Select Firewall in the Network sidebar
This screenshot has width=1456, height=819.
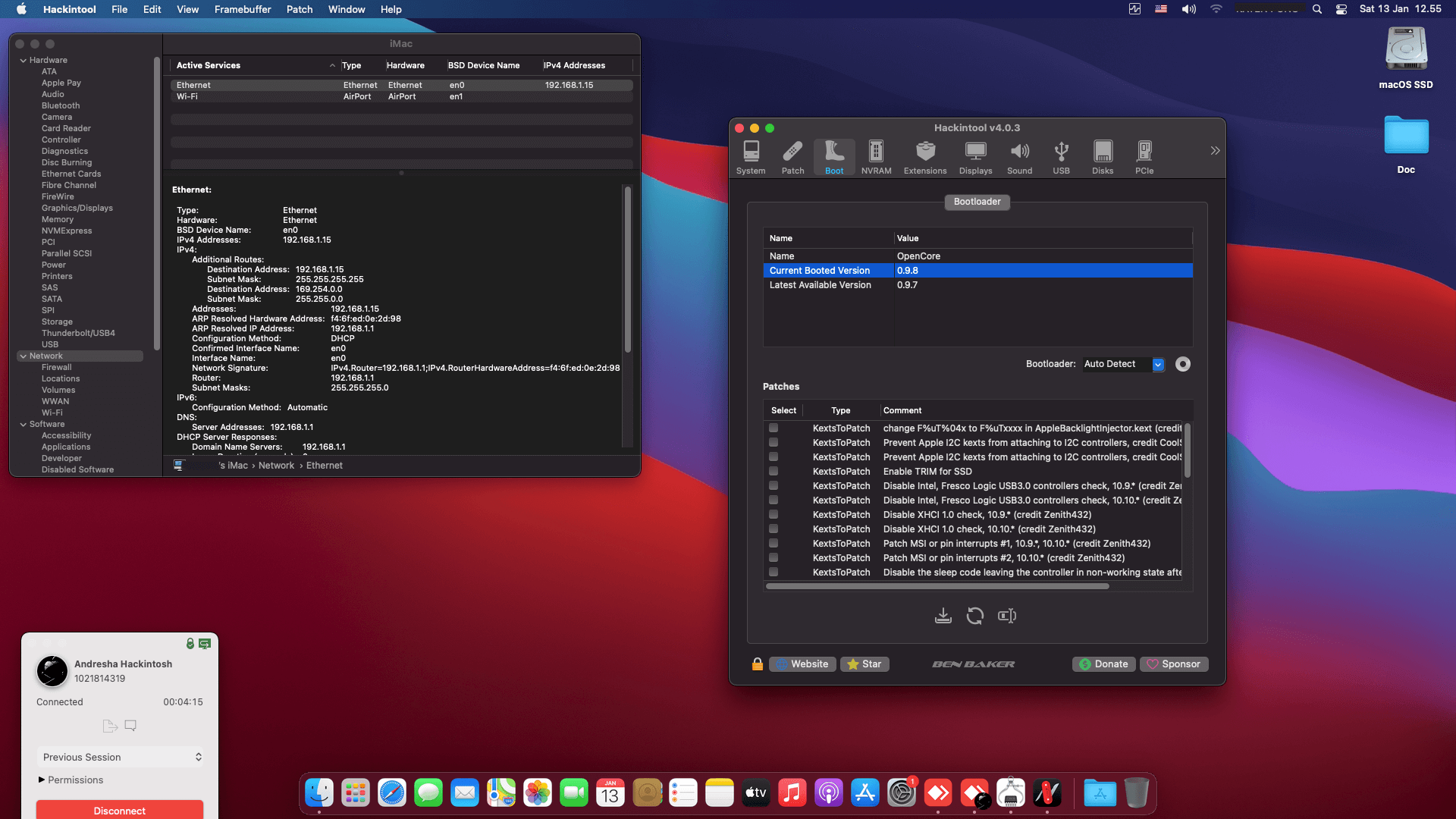[57, 368]
